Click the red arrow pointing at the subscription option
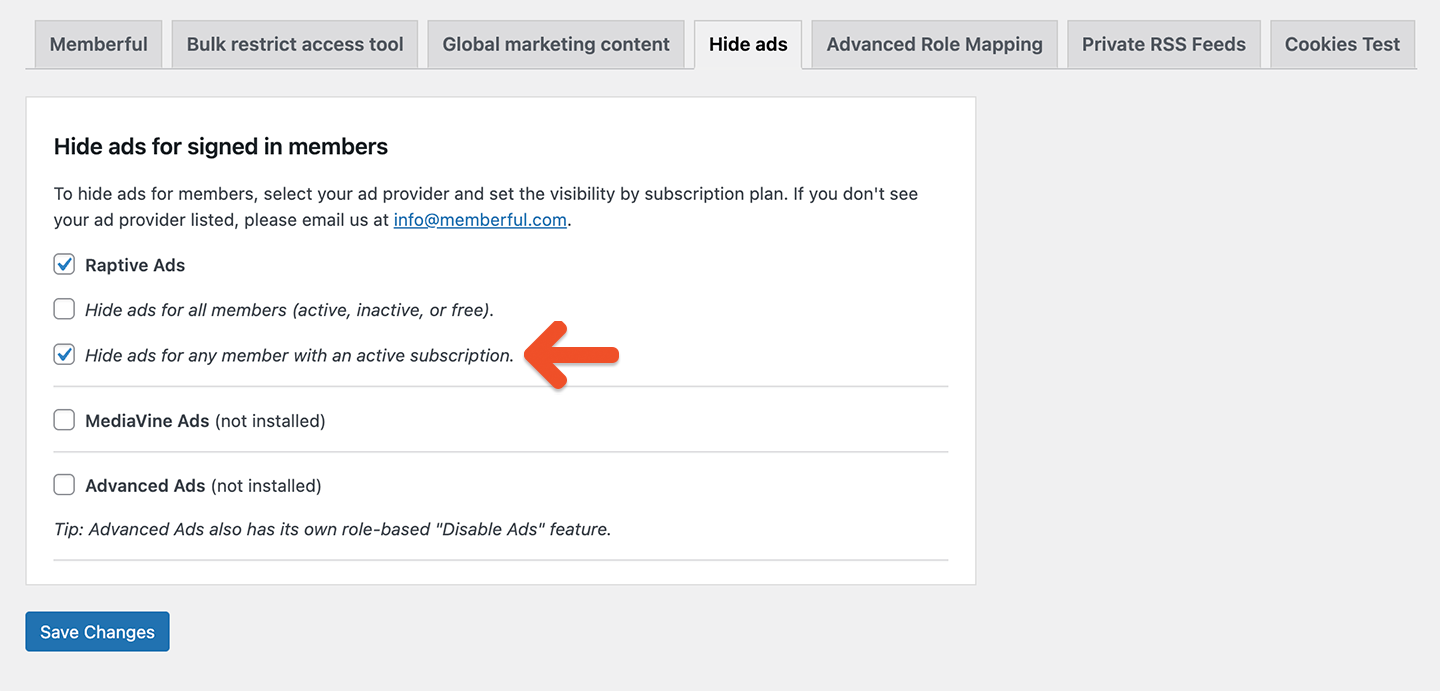 pos(572,354)
